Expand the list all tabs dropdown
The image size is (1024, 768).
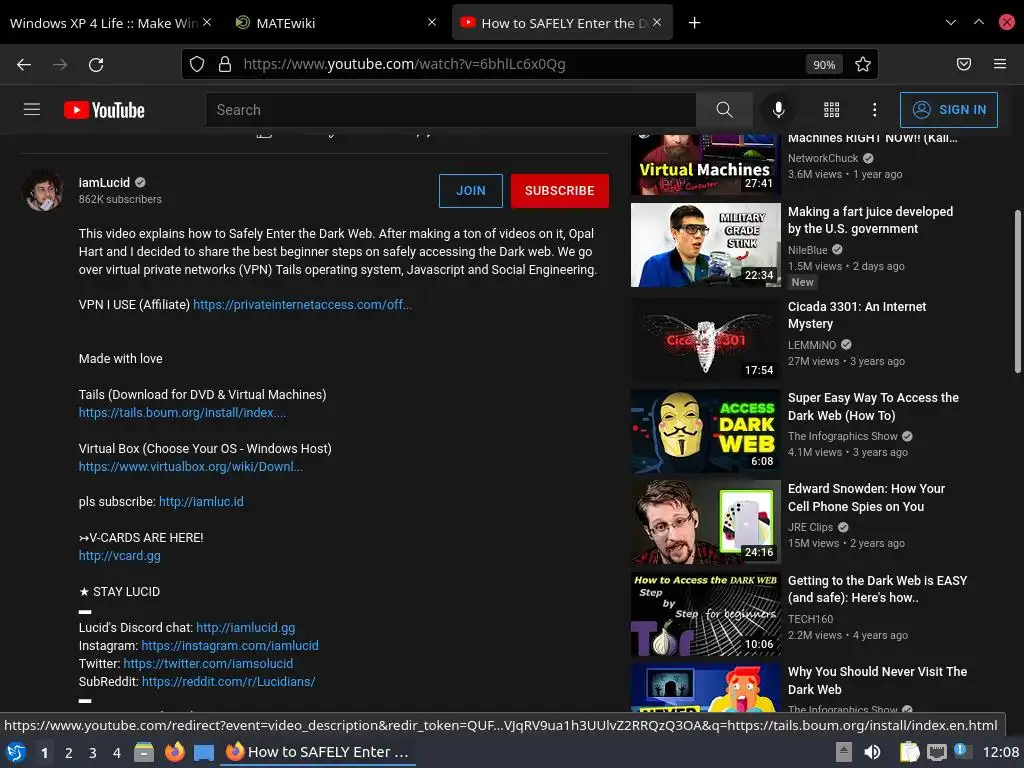point(951,22)
